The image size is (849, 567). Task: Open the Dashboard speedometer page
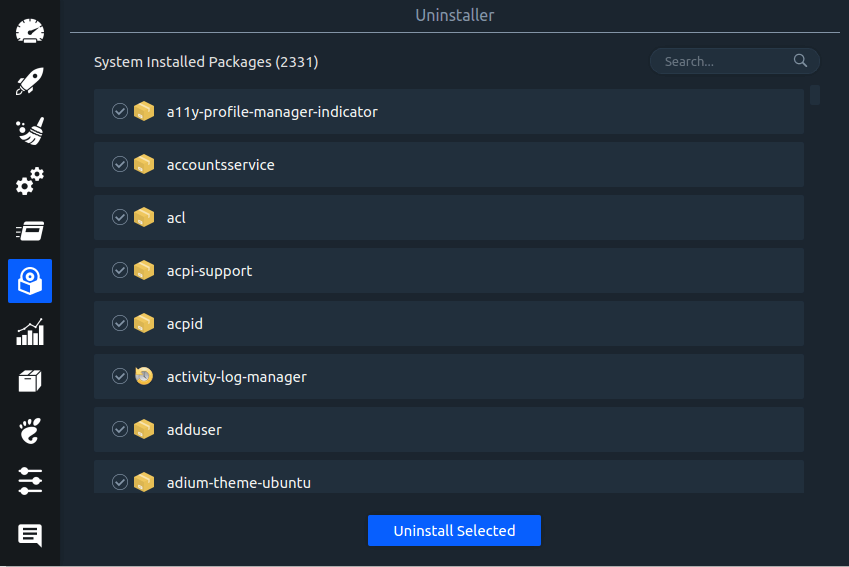(30, 31)
